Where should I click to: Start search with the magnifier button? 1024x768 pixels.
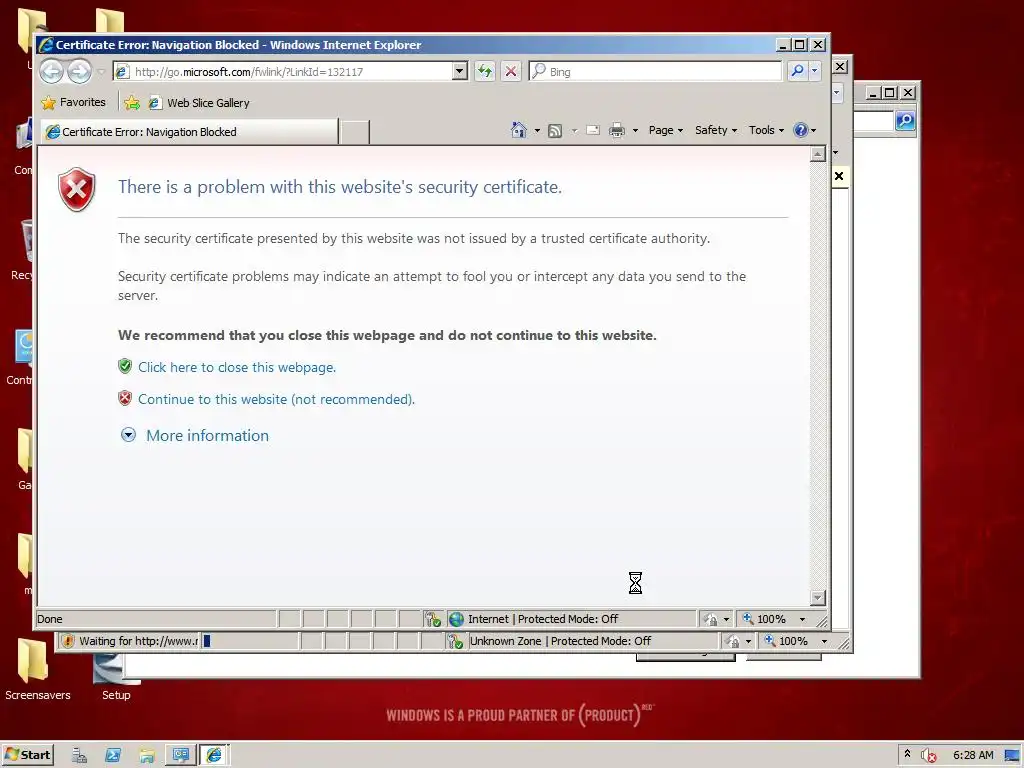[x=797, y=71]
